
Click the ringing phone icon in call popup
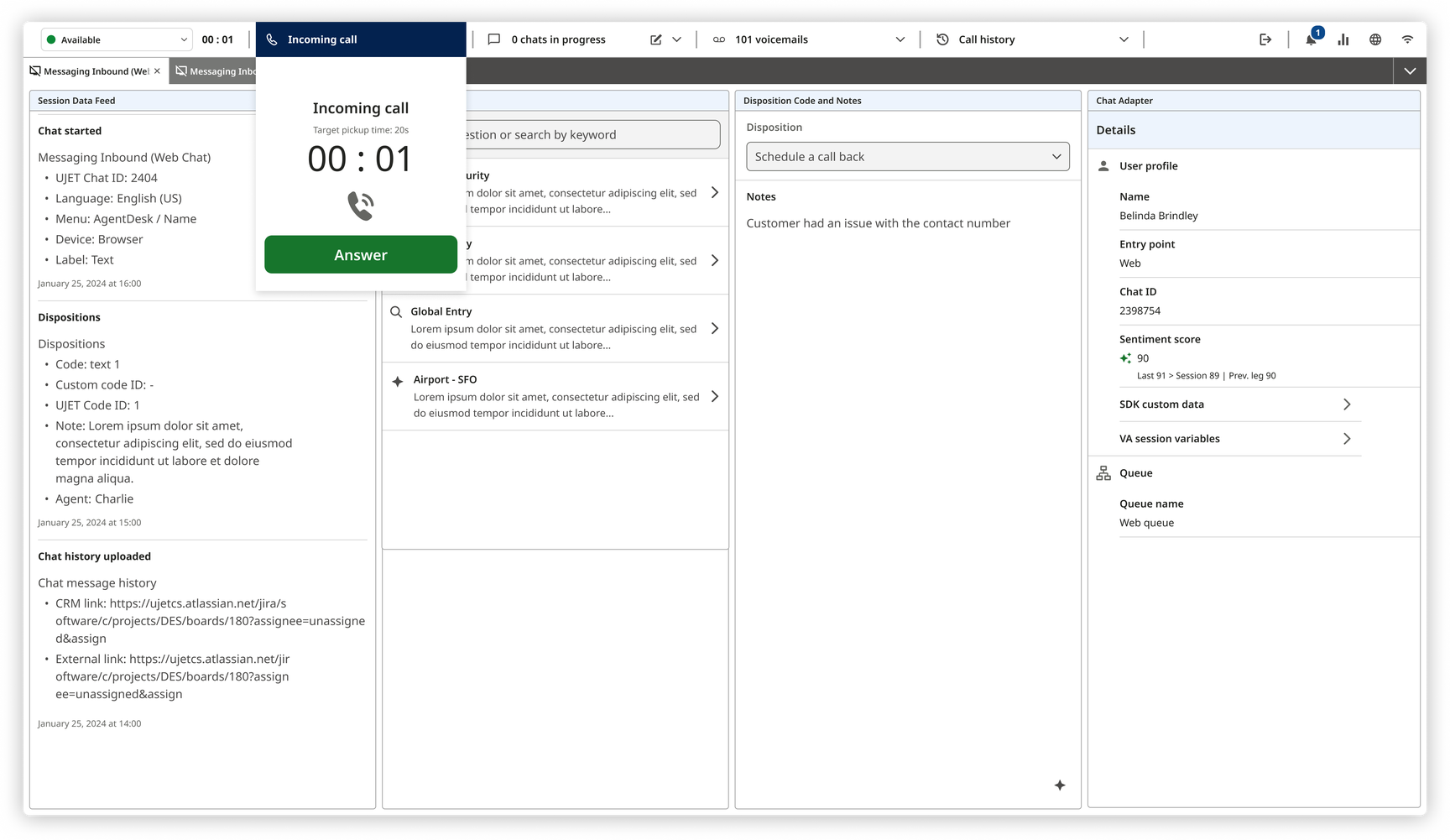click(x=361, y=206)
